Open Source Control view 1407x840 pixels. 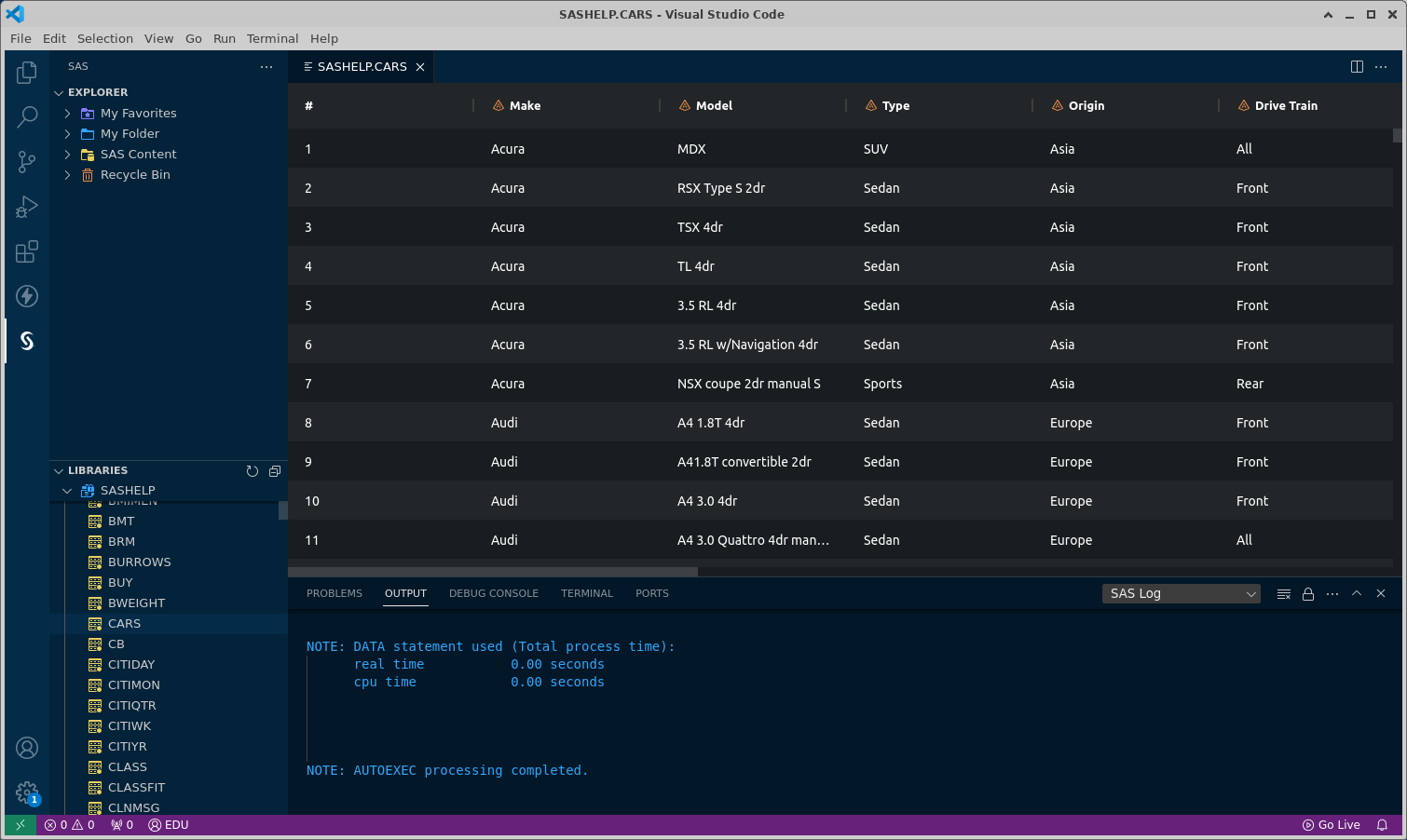(x=27, y=162)
